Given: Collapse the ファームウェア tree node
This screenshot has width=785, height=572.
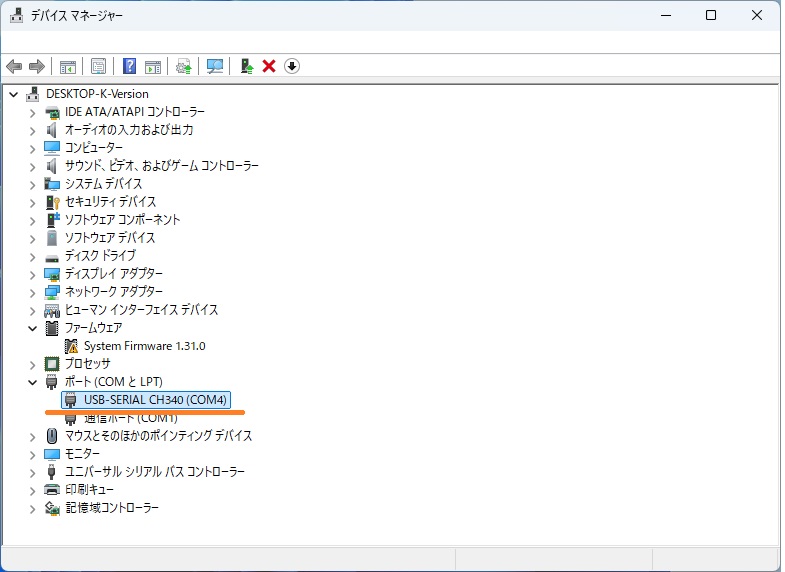Looking at the screenshot, I should coord(33,328).
